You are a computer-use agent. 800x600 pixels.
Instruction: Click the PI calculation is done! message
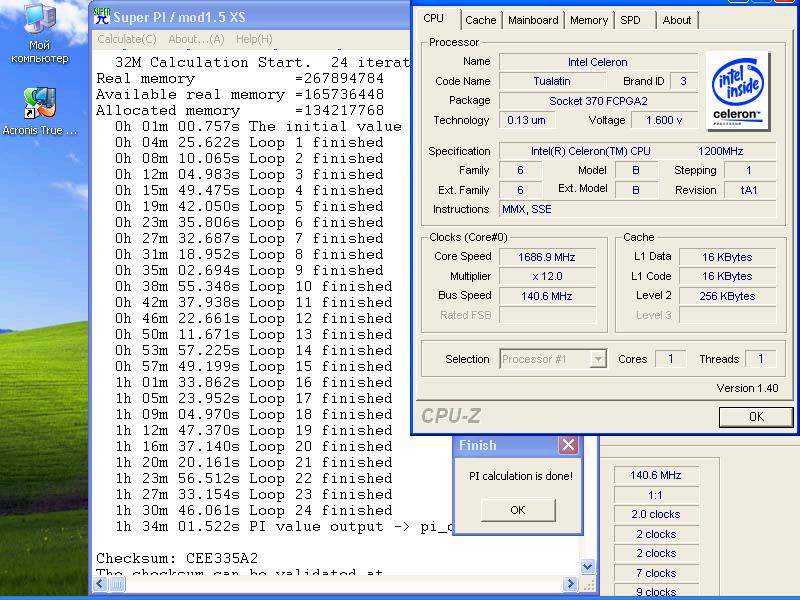[521, 476]
